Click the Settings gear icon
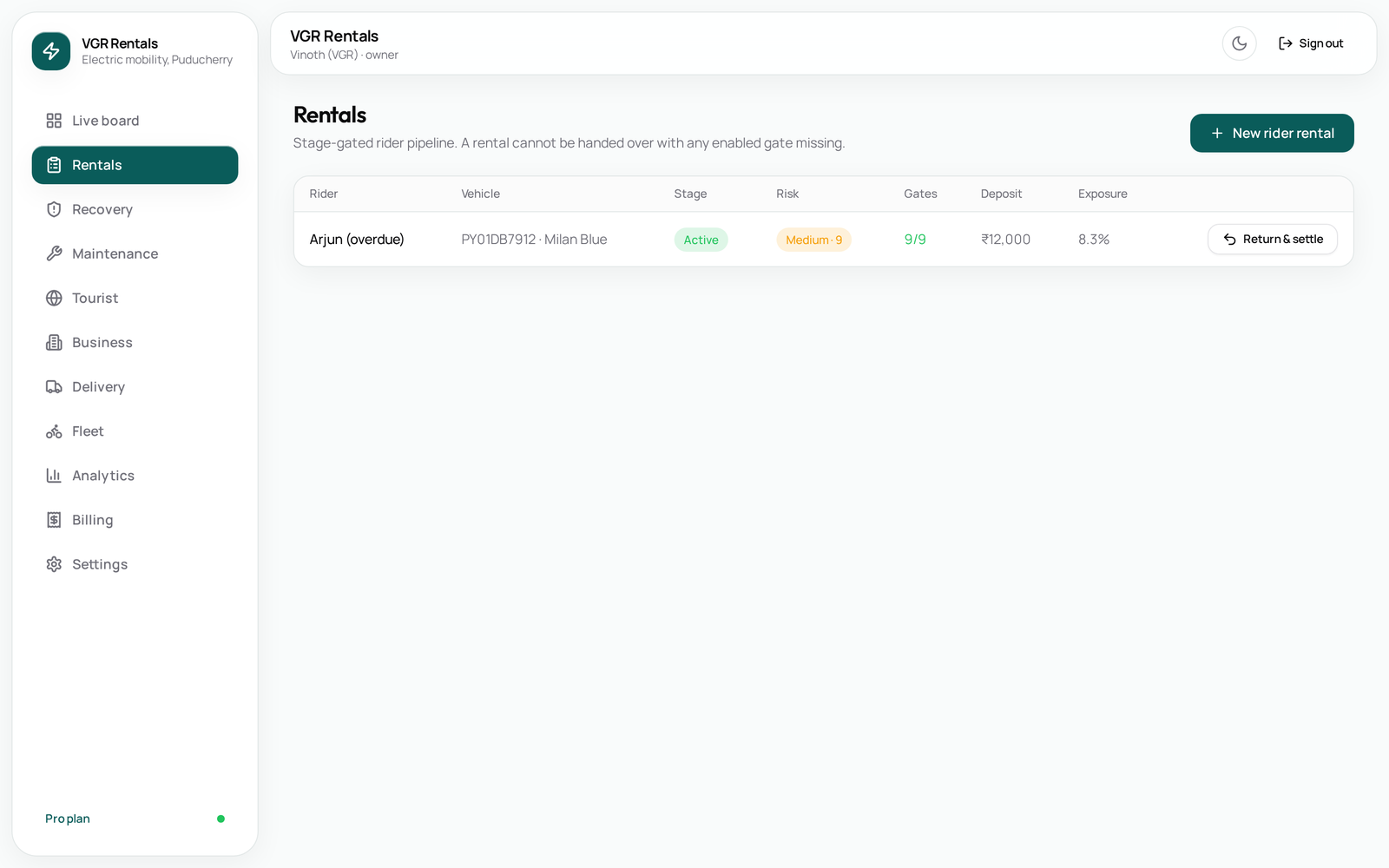The height and width of the screenshot is (868, 1389). [54, 564]
